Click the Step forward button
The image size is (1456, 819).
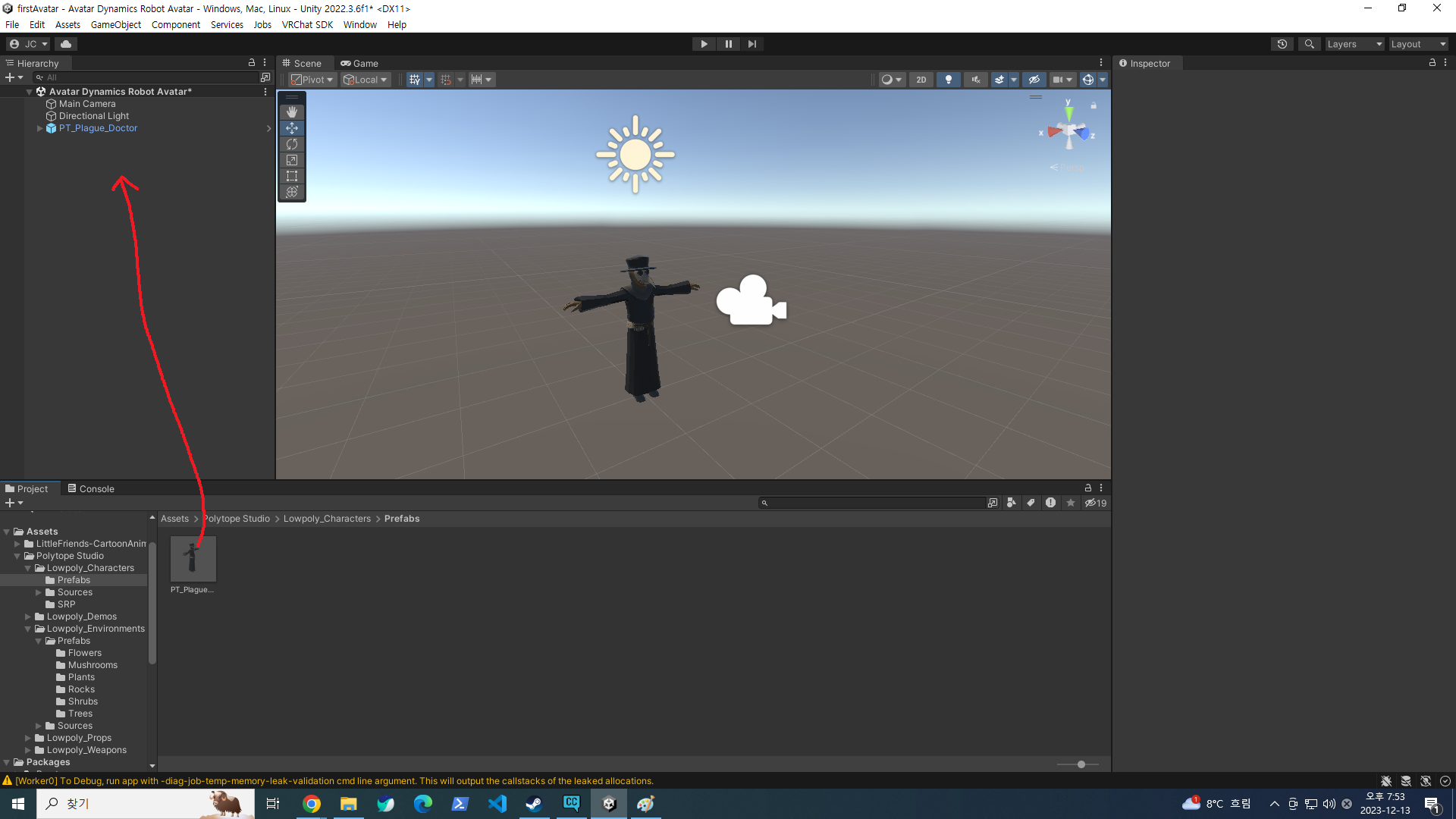[x=752, y=44]
